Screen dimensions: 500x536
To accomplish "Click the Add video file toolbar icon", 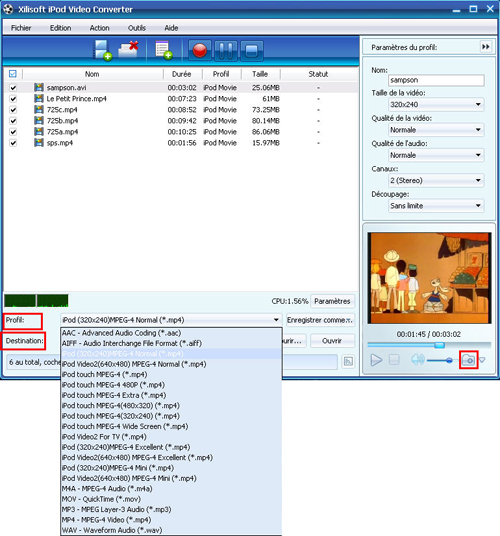I will tap(103, 51).
